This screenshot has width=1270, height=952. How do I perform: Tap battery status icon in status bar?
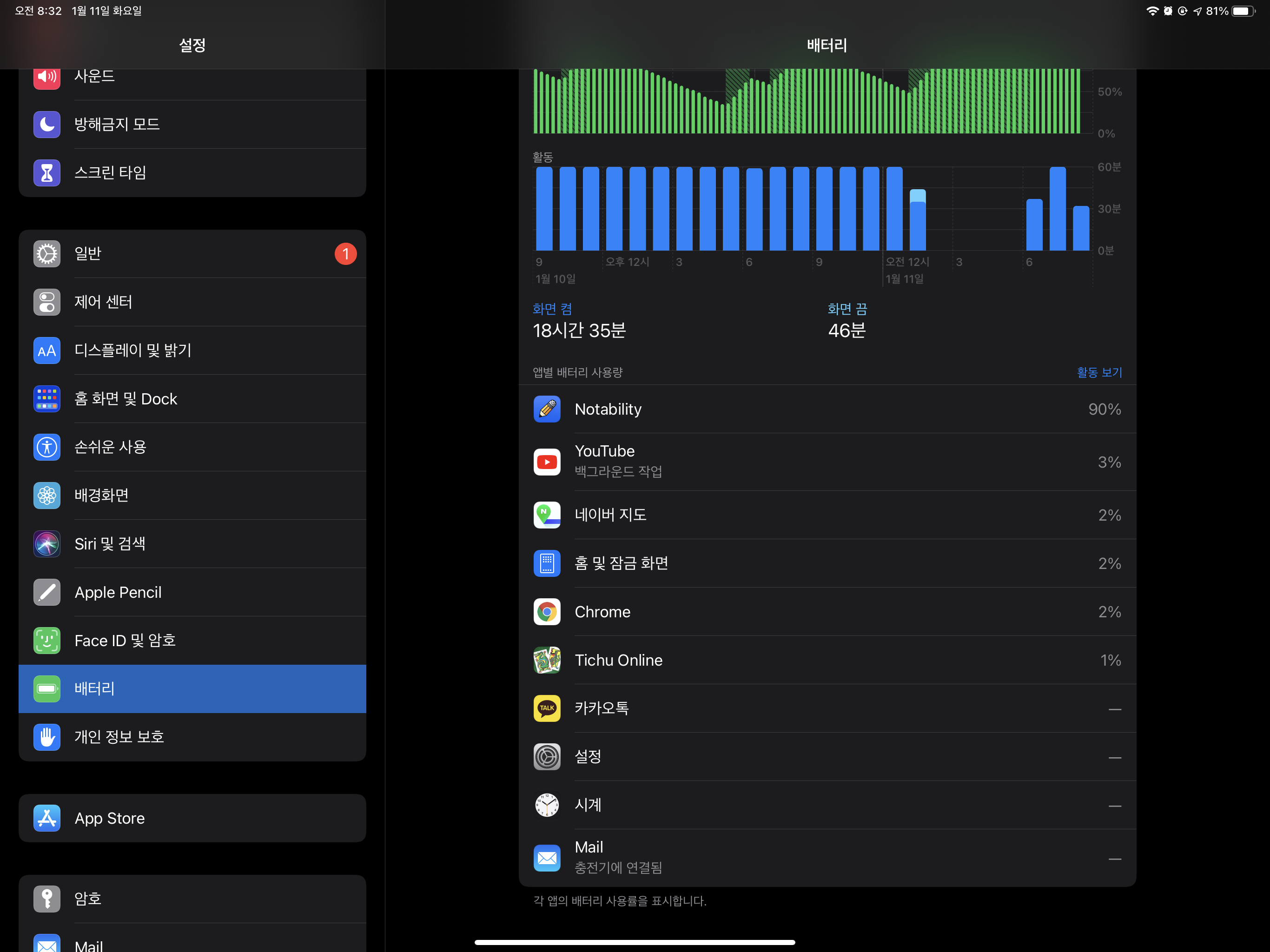tap(1243, 11)
